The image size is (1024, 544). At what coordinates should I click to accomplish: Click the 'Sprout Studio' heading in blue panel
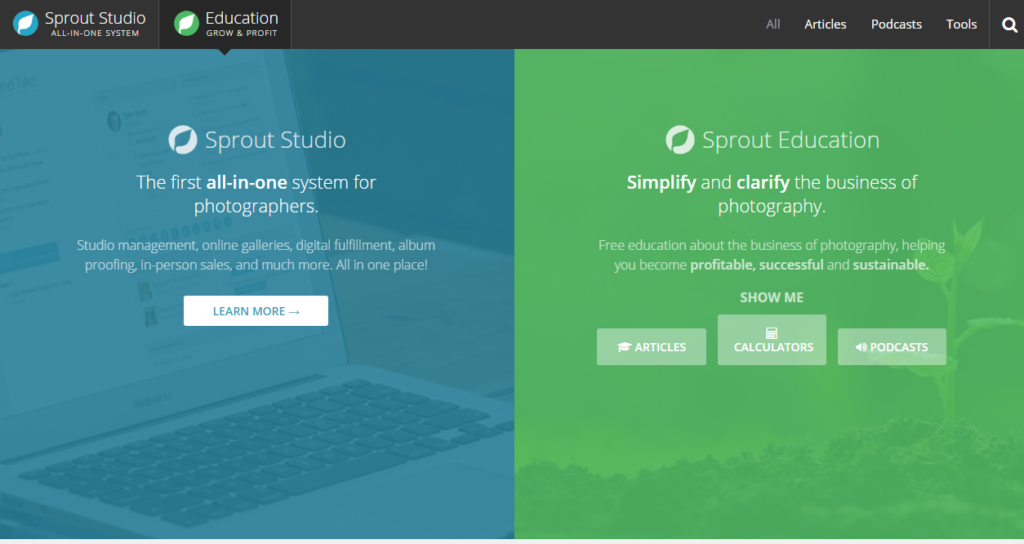(275, 140)
